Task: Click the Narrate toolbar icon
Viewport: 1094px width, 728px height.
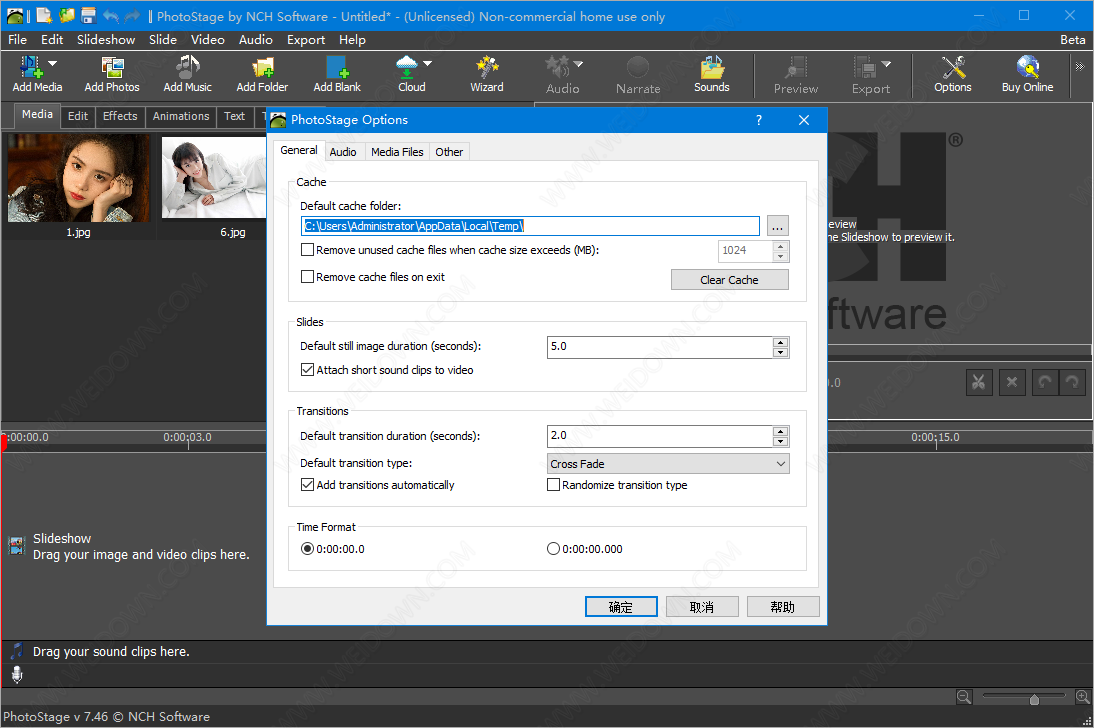Action: click(638, 67)
